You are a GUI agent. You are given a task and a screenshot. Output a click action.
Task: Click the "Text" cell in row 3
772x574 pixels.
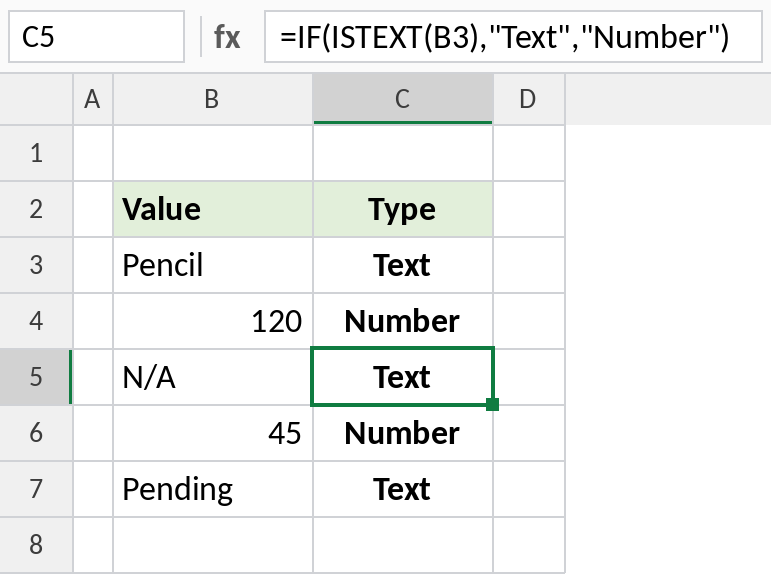pos(403,265)
